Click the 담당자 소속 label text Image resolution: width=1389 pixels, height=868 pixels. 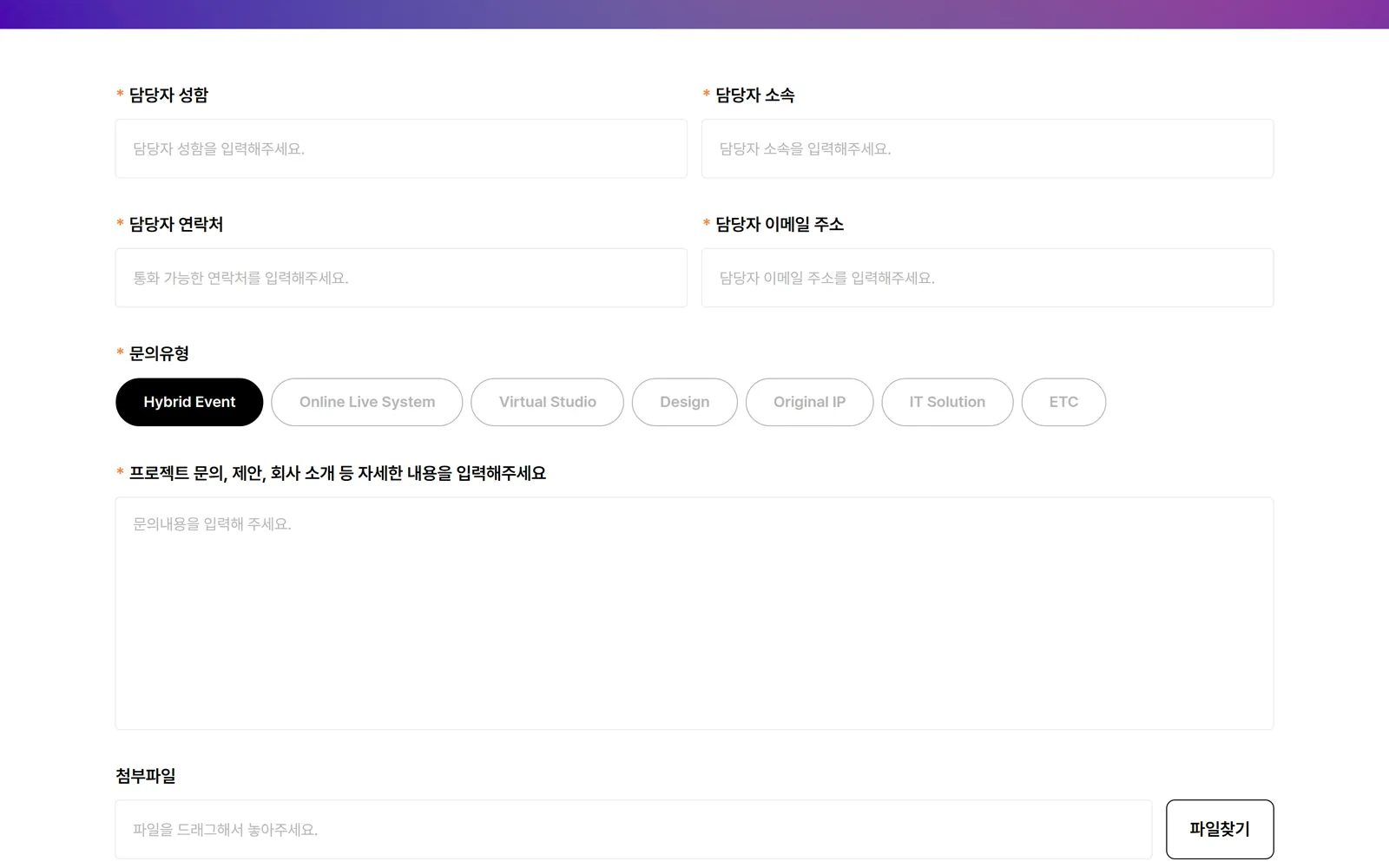click(x=755, y=95)
